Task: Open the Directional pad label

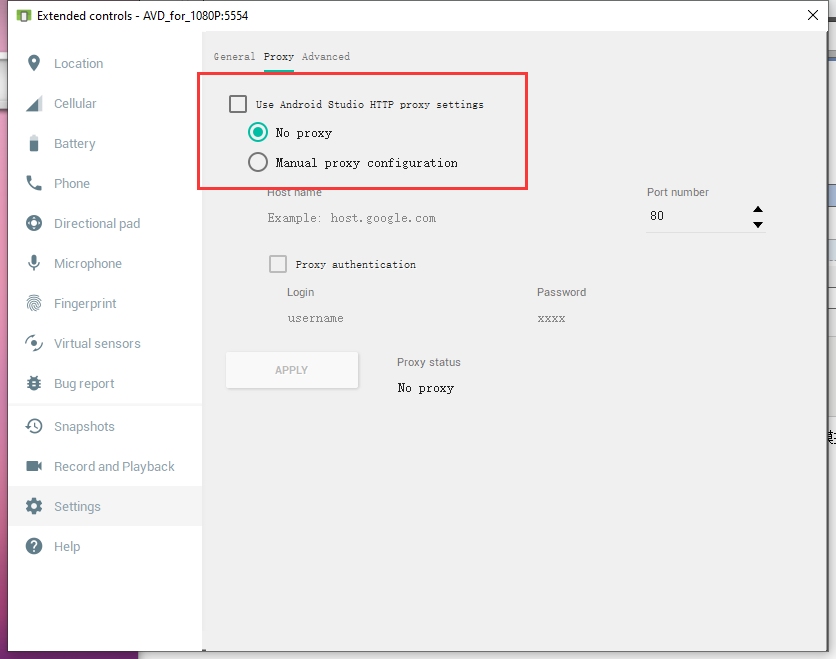Action: click(97, 223)
